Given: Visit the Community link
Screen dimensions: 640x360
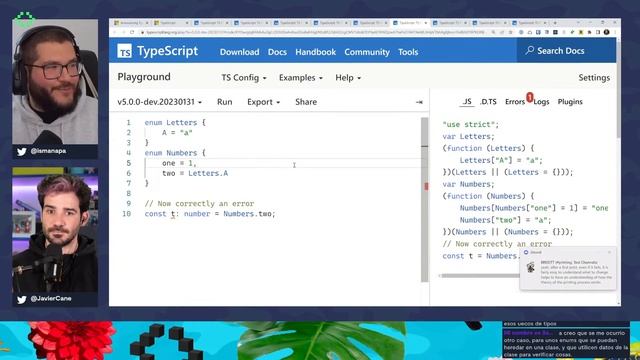Looking at the screenshot, I should (367, 52).
